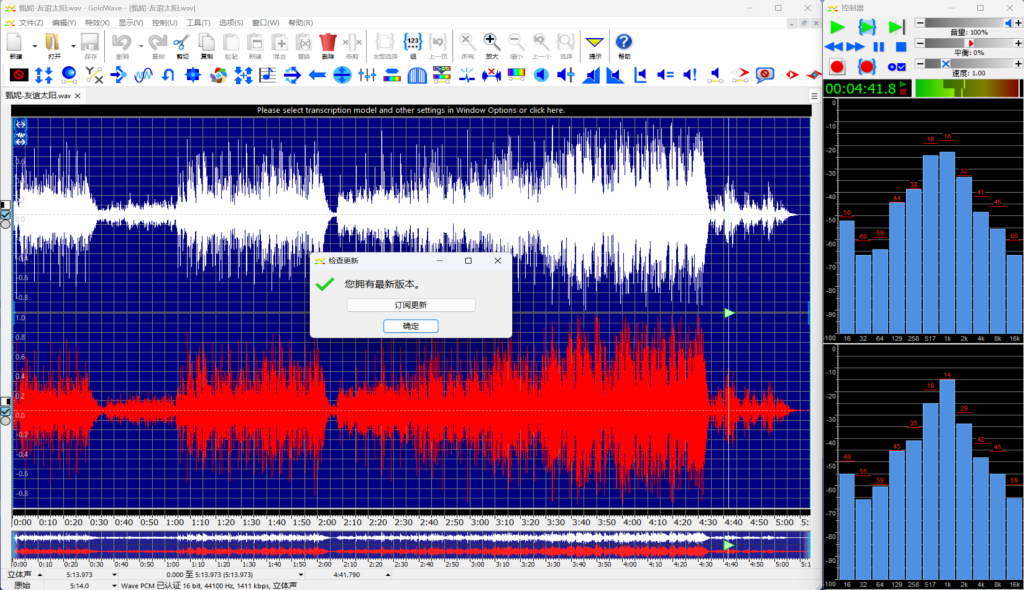The height and width of the screenshot is (590, 1024).
Task: Click the 订阅更新 subscribe updates button
Action: click(410, 305)
